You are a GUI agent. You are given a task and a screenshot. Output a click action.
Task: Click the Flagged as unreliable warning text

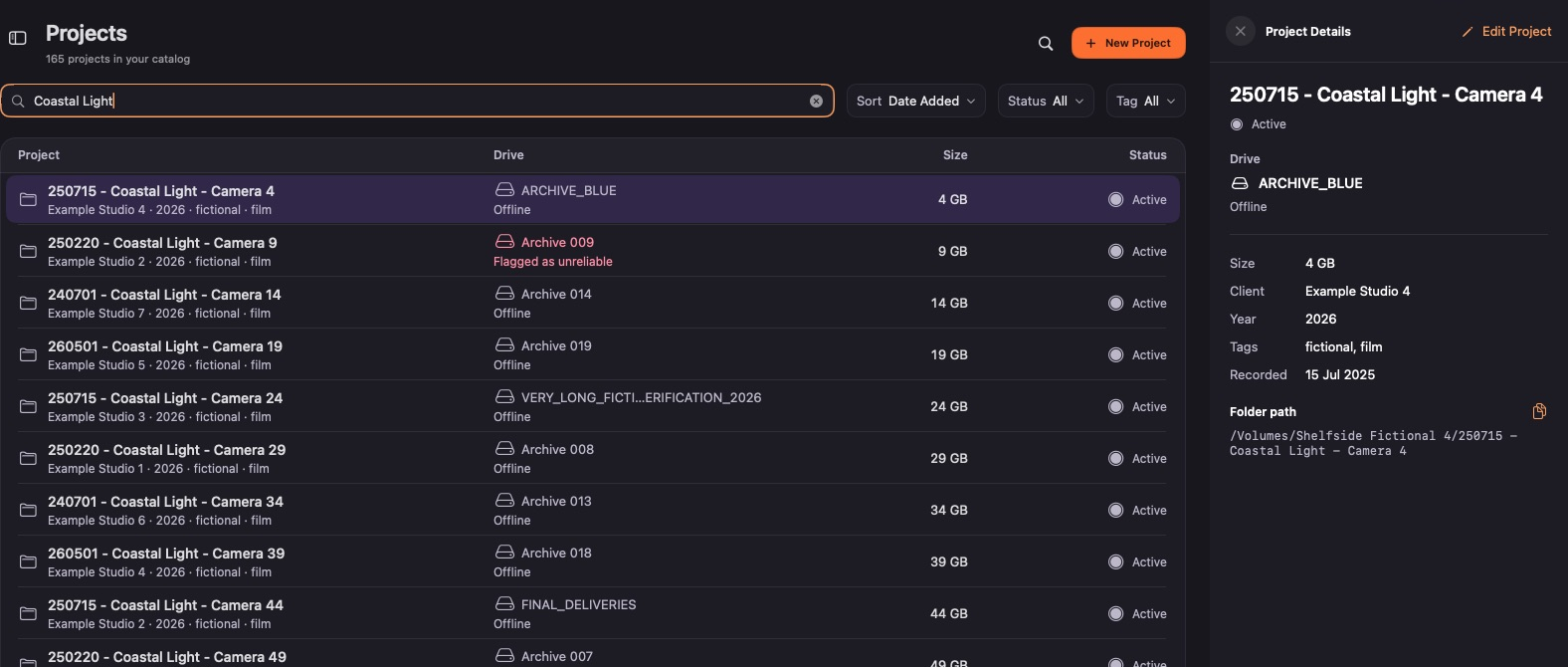(553, 262)
